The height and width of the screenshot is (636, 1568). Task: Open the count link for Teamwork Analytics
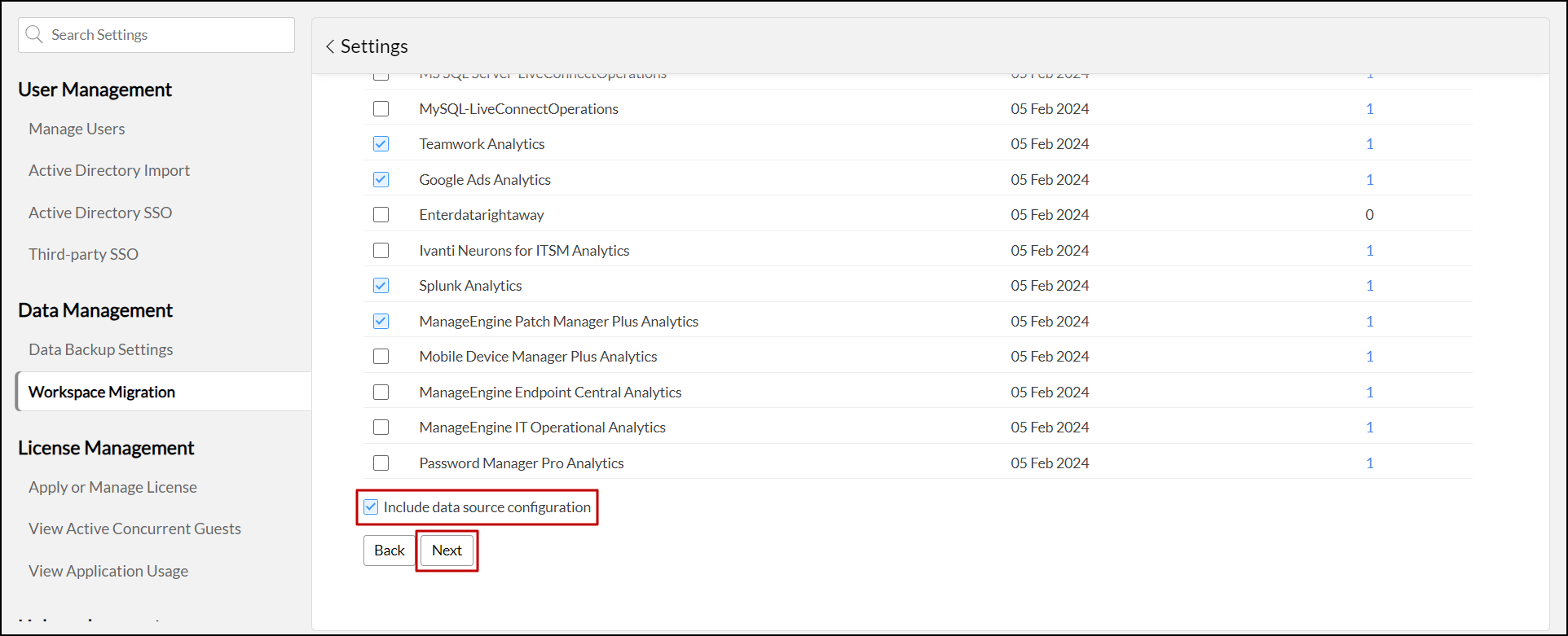click(x=1369, y=144)
